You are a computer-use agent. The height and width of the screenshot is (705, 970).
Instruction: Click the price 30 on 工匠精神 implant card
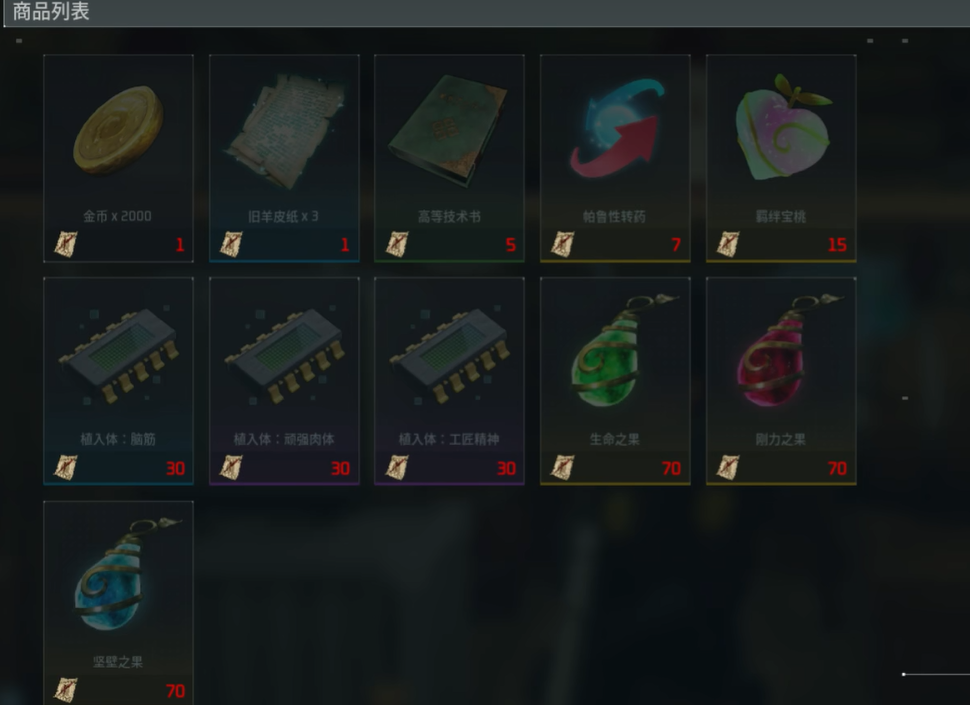click(x=506, y=468)
